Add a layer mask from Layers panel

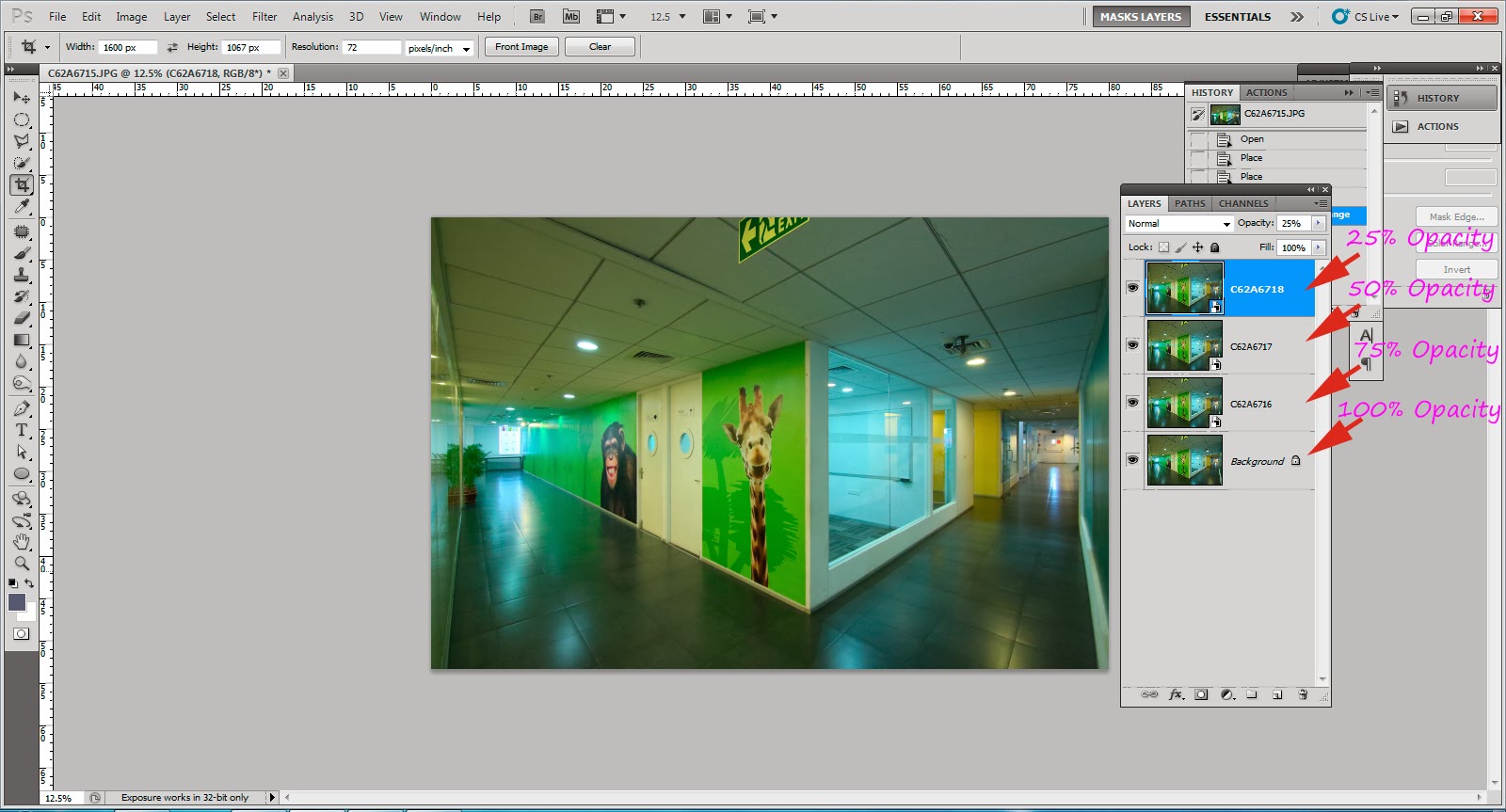click(x=1201, y=694)
